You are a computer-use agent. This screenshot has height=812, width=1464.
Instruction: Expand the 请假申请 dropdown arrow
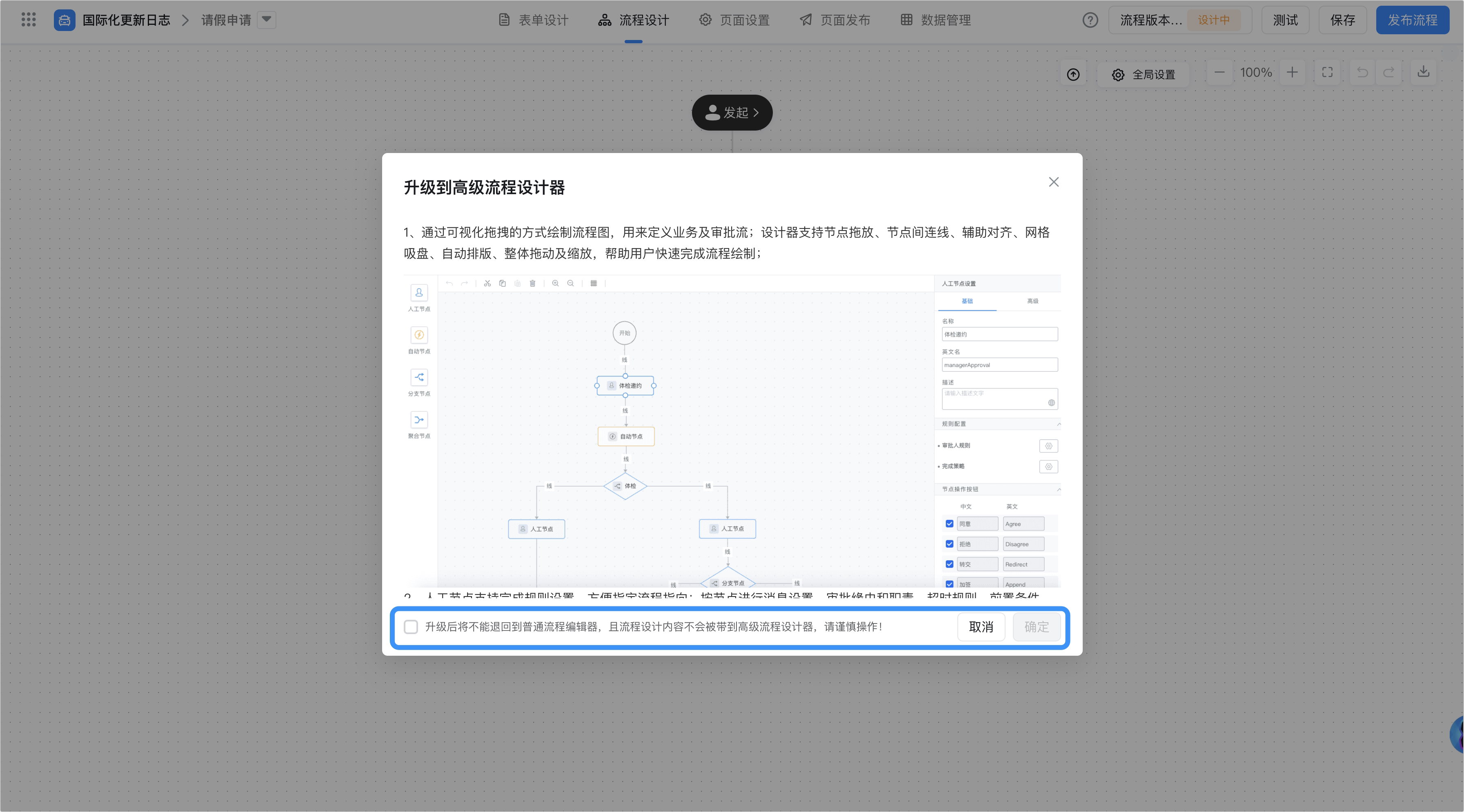click(x=267, y=20)
